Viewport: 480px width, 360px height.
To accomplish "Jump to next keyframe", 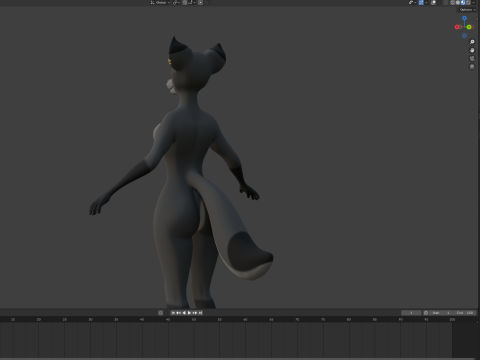I will tap(195, 313).
